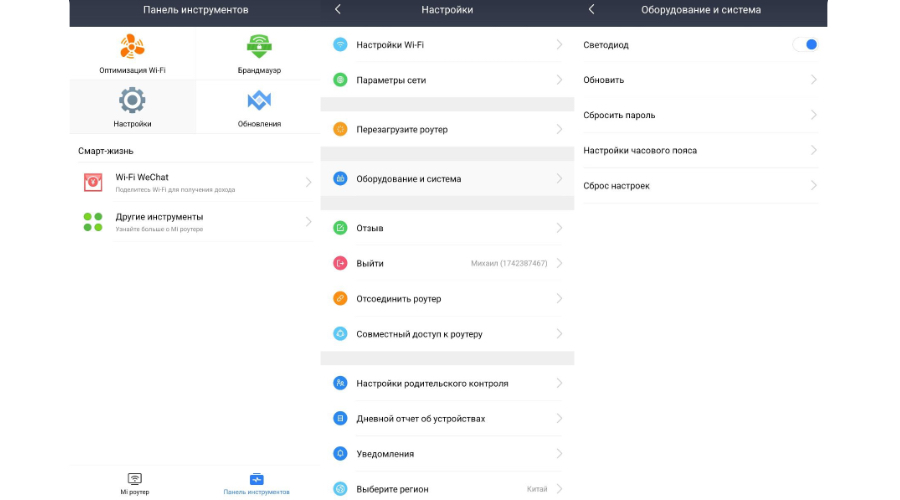Toggle the Светодиод LED switch
Image resolution: width=900 pixels, height=500 pixels.
pyautogui.click(x=805, y=44)
